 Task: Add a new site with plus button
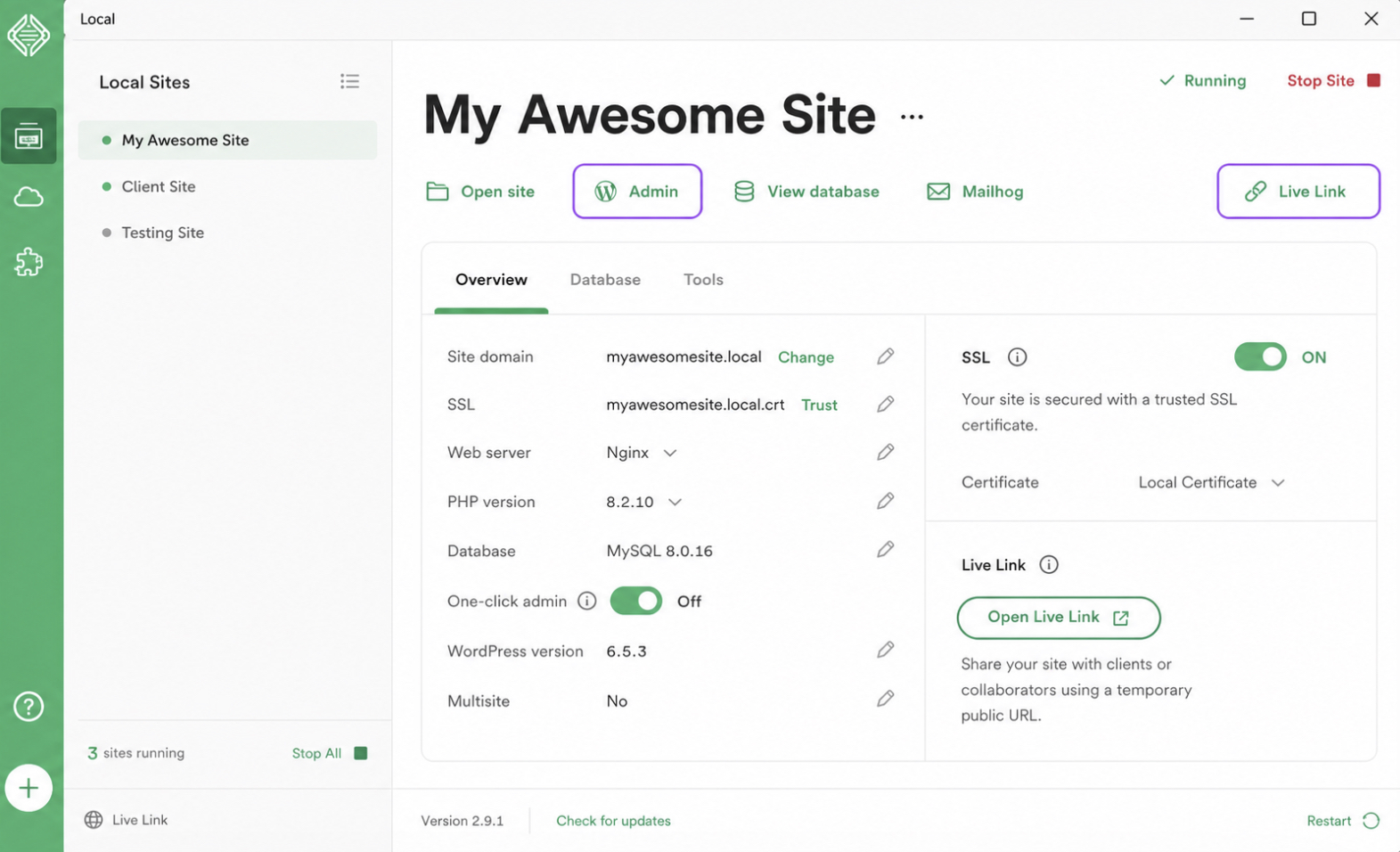[29, 788]
